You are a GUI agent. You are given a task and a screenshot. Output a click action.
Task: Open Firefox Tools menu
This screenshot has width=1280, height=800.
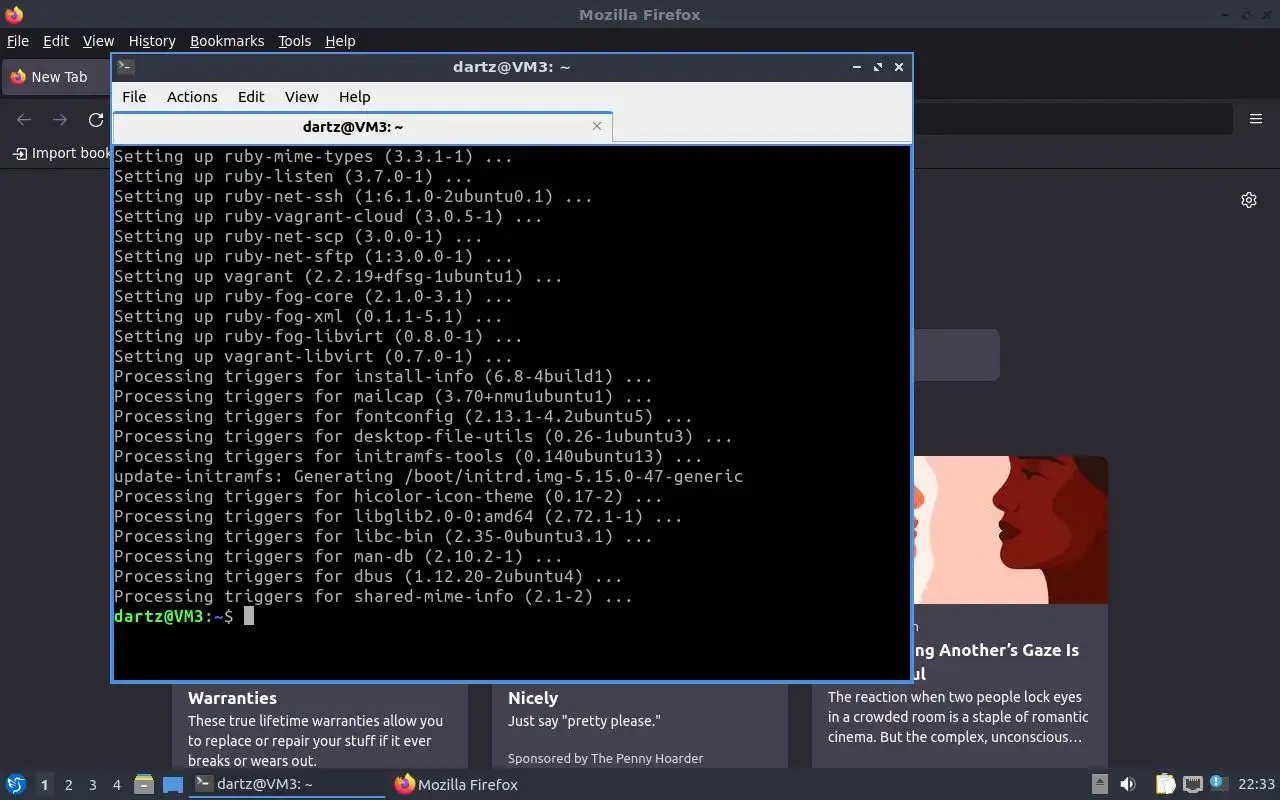pos(294,41)
